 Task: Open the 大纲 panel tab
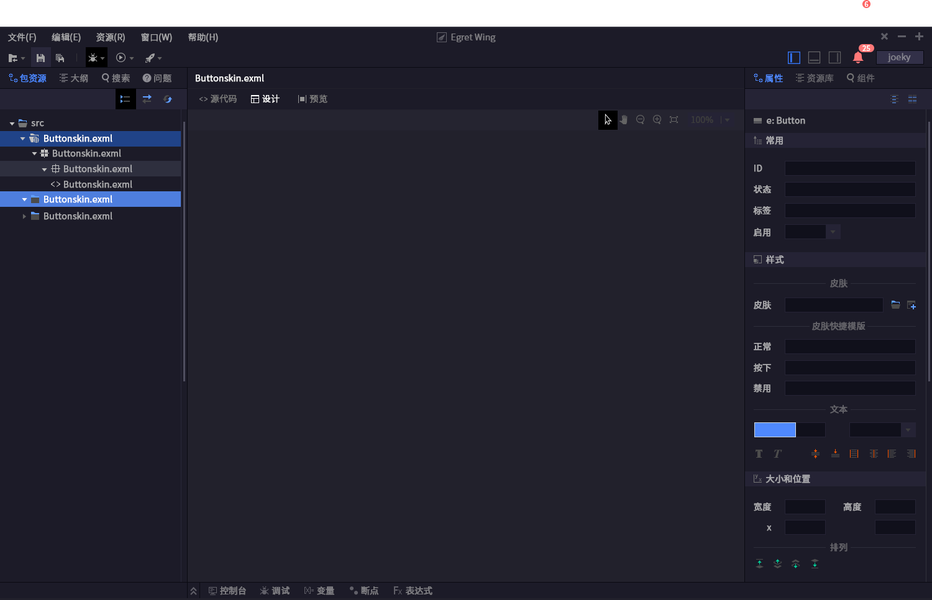click(74, 78)
